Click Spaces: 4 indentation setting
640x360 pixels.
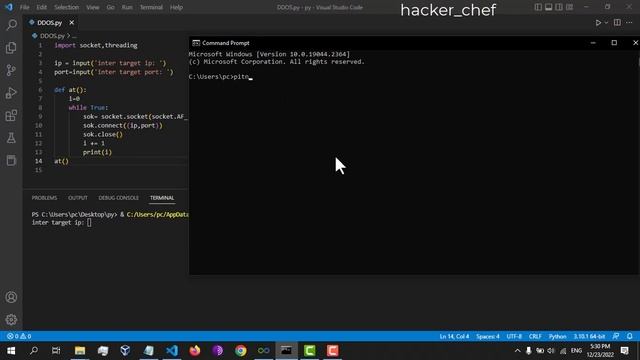[488, 337]
